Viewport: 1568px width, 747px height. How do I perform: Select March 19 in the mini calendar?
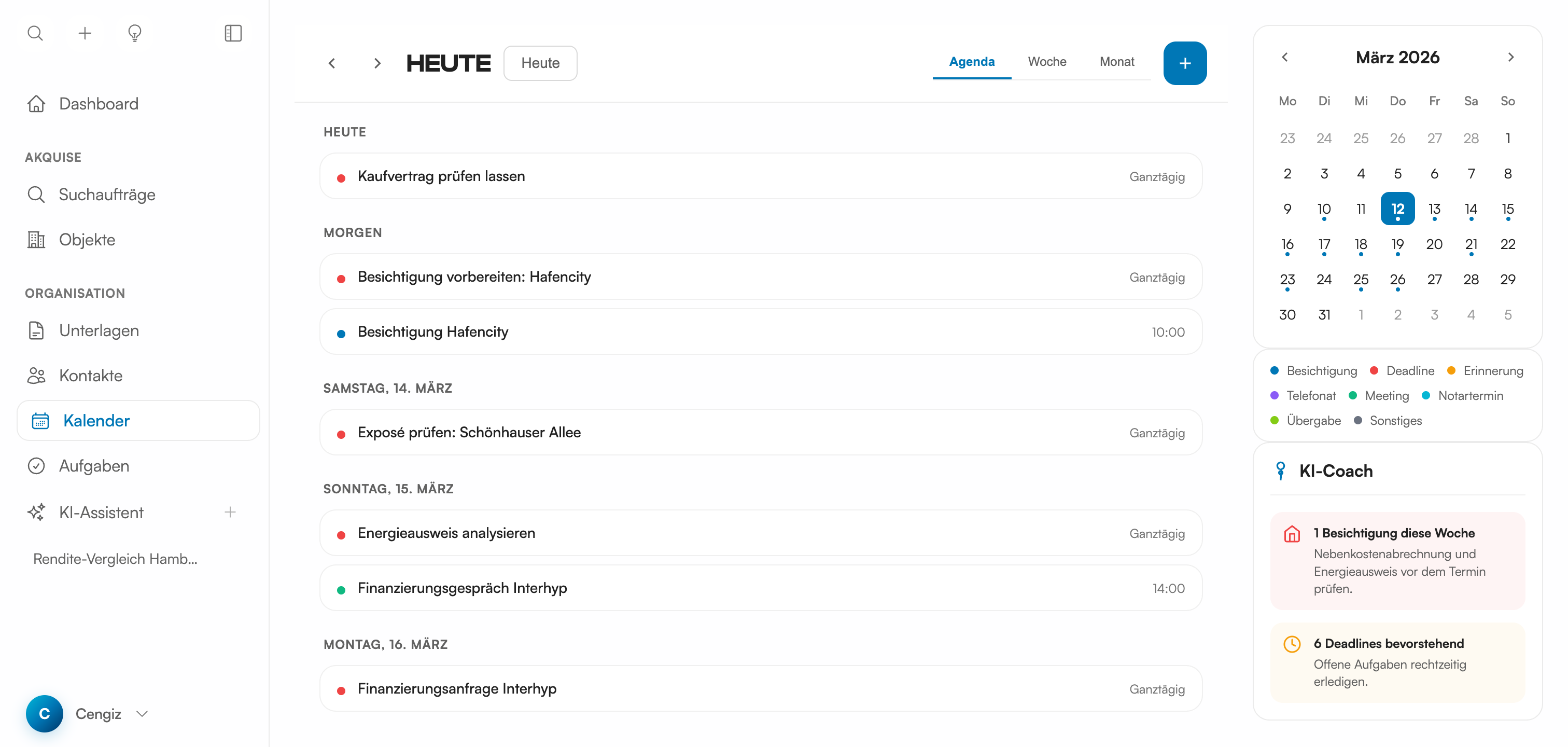coord(1397,245)
